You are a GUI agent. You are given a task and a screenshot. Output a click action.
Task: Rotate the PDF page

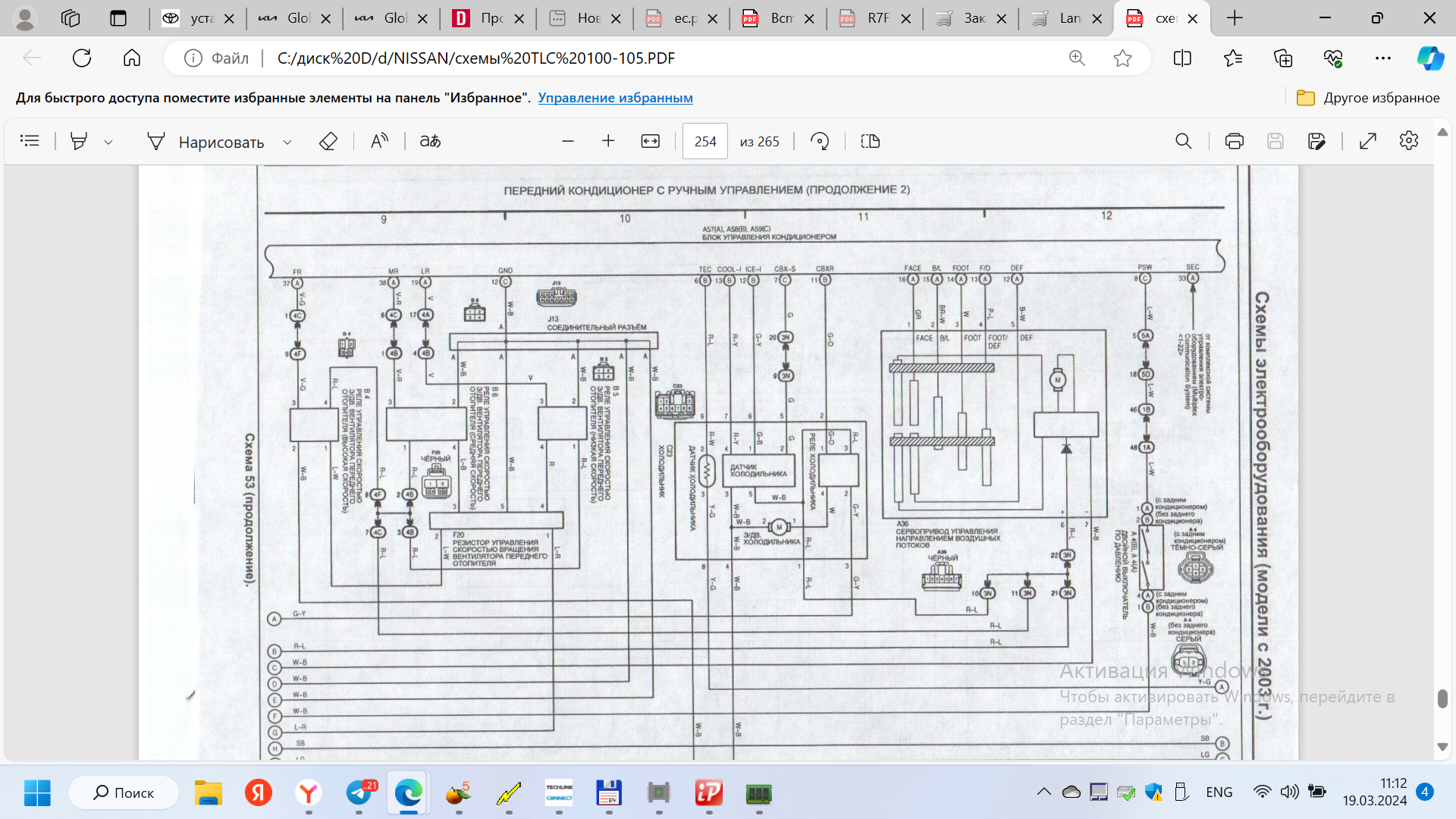[820, 141]
